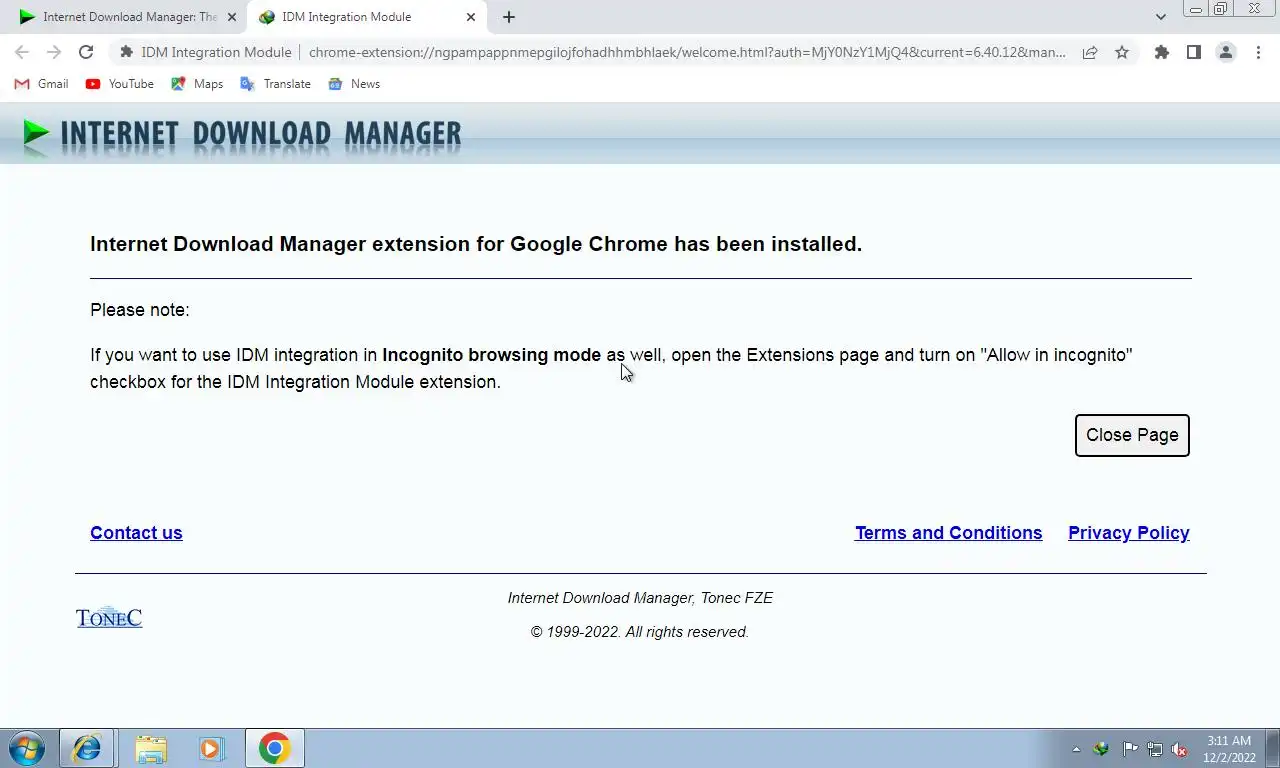Toggle the Chrome side panel icon
This screenshot has height=768, width=1280.
click(1193, 52)
